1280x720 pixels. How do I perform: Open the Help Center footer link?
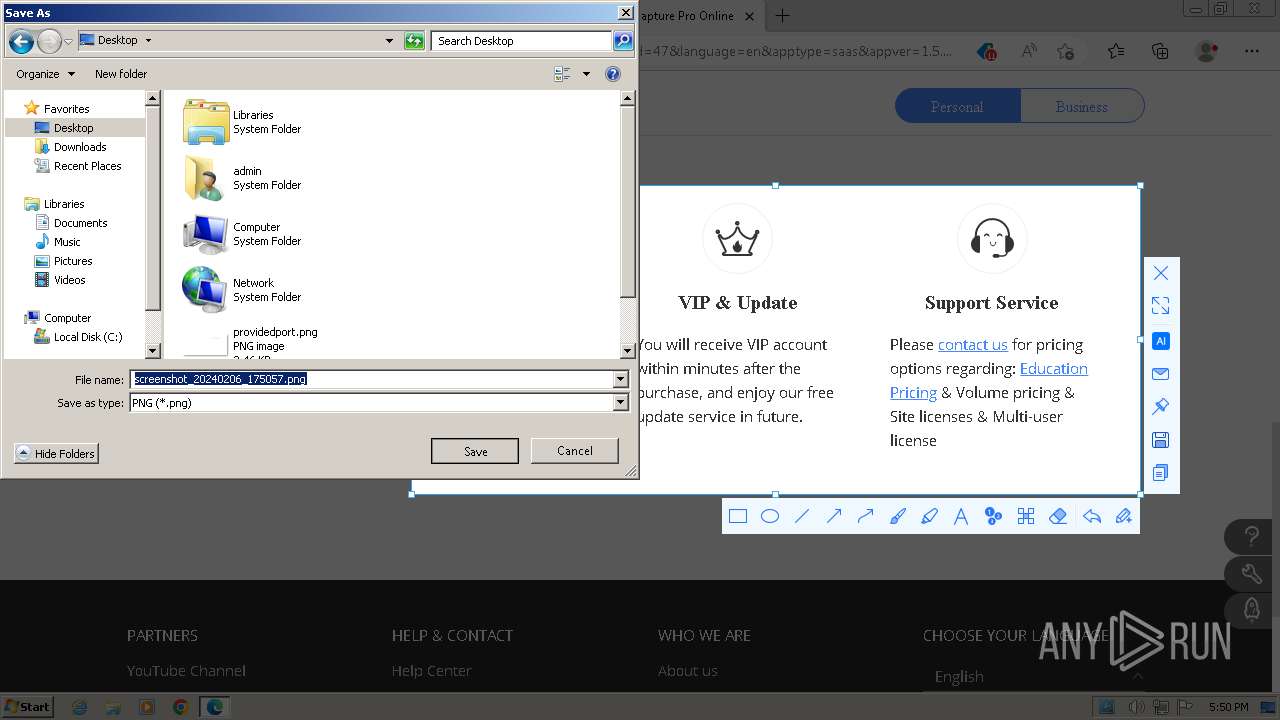(432, 671)
